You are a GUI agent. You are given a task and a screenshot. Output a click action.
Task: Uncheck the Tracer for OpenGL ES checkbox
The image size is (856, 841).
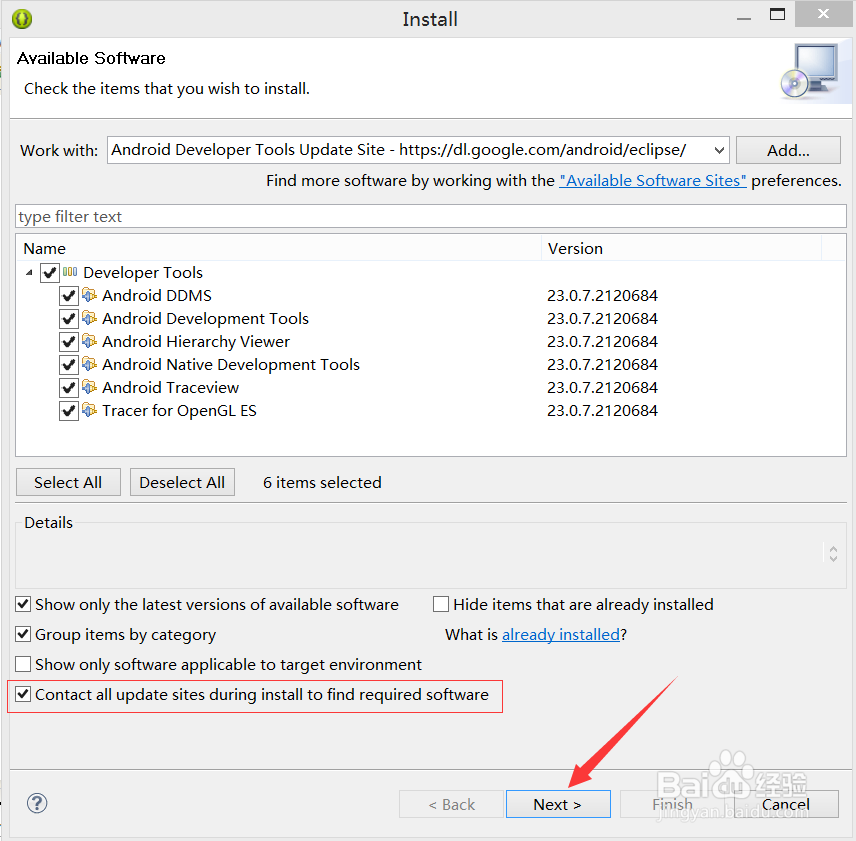(x=69, y=410)
